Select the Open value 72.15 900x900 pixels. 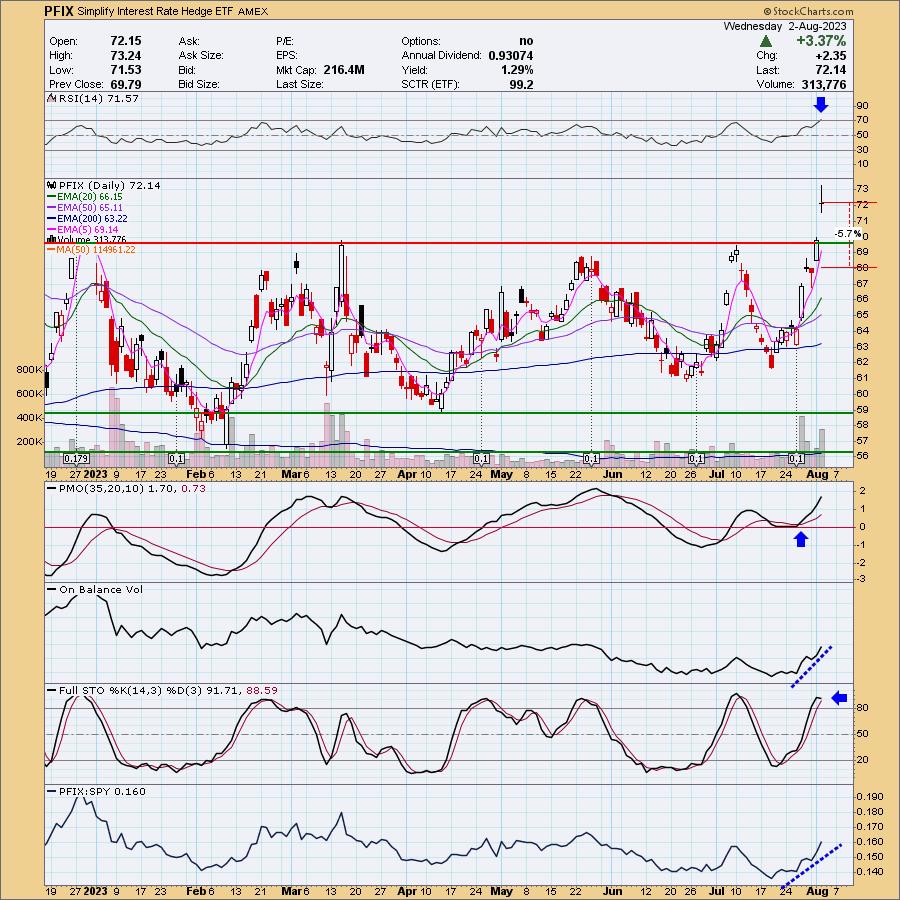(126, 41)
